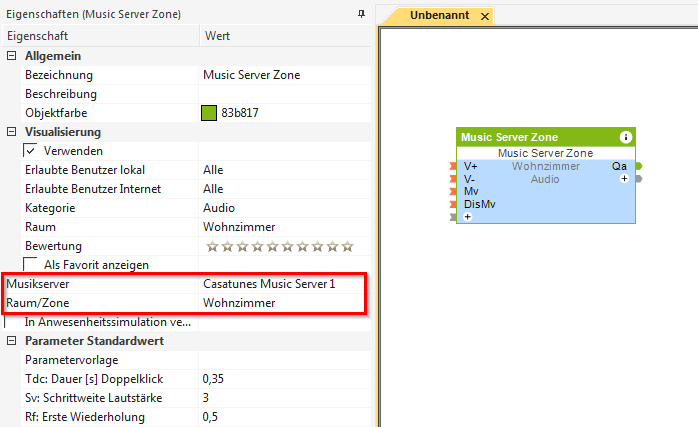Viewport: 698px width, 427px height.
Task: Uncheck the Verwenden checkbox
Action: [x=31, y=150]
